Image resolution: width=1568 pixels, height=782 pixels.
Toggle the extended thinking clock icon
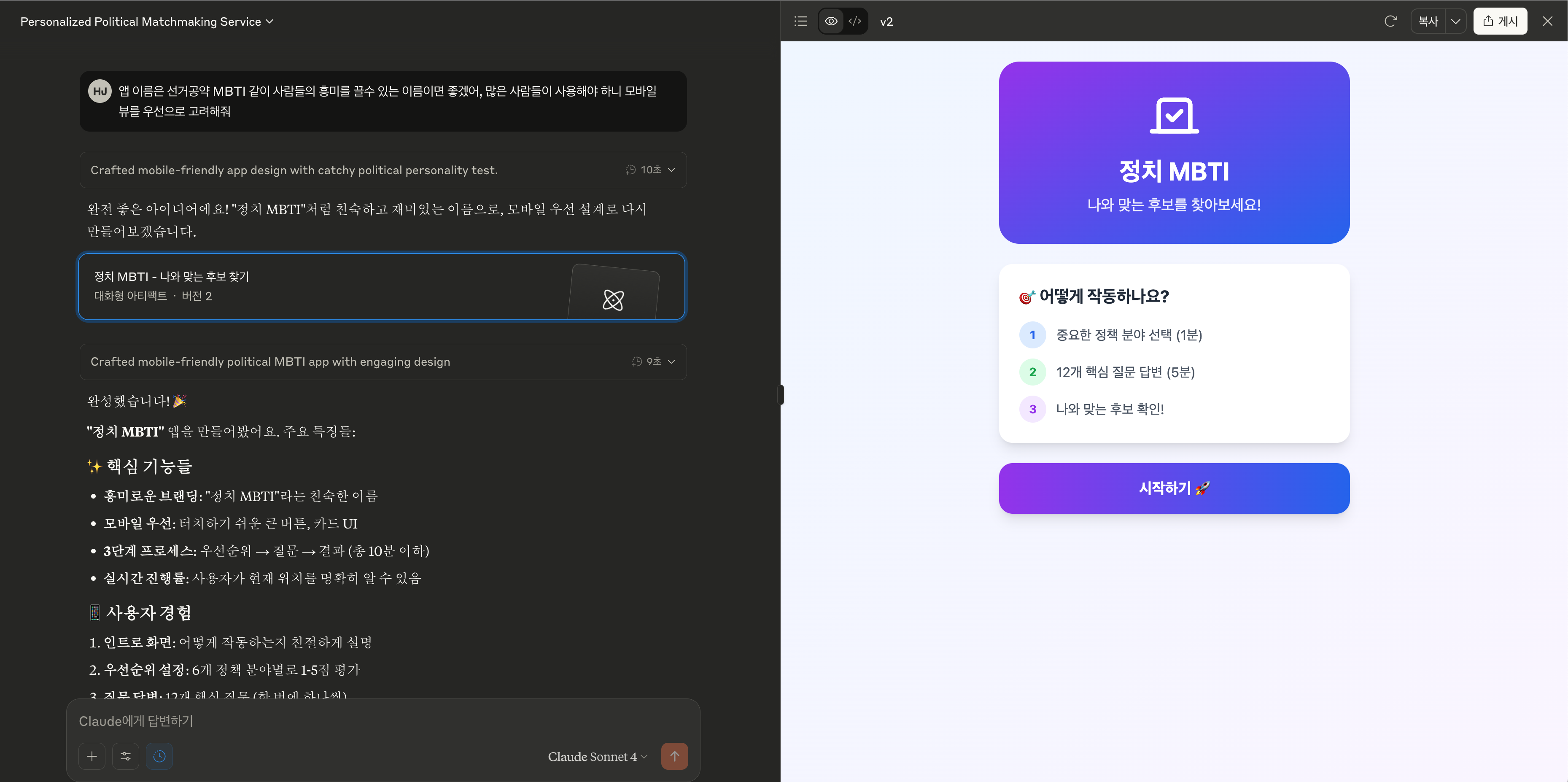click(x=159, y=756)
